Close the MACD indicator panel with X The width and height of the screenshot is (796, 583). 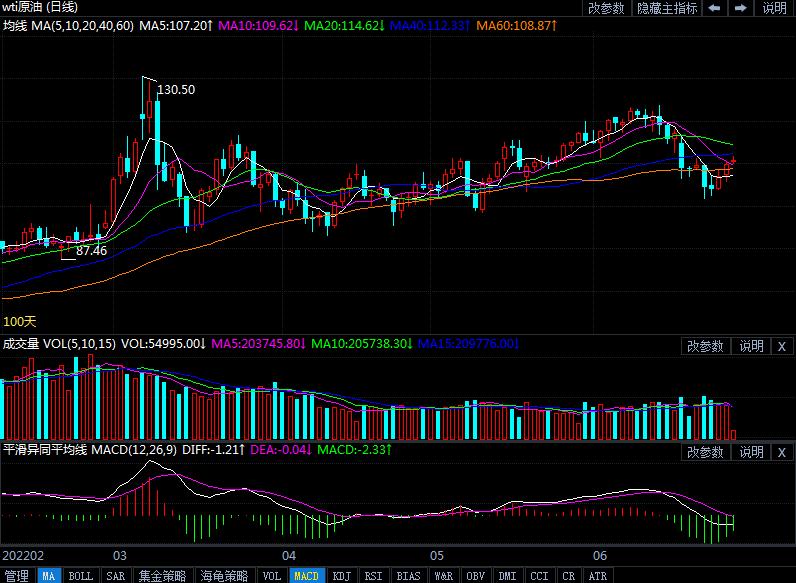[781, 453]
